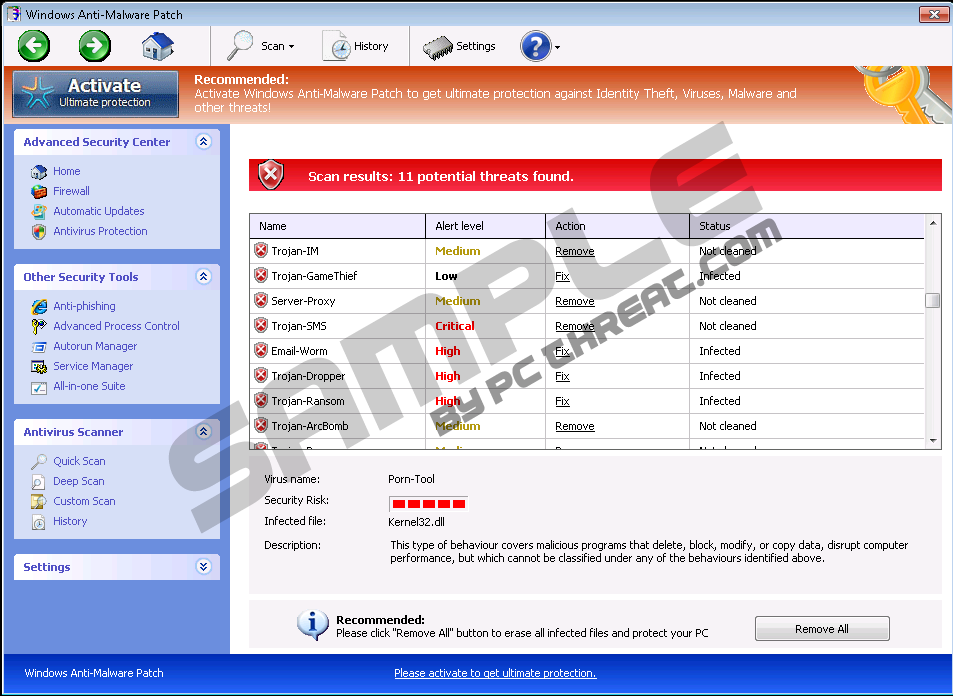This screenshot has width=953, height=696.
Task: Click the Automatic Updates sidebar icon
Action: coord(39,212)
